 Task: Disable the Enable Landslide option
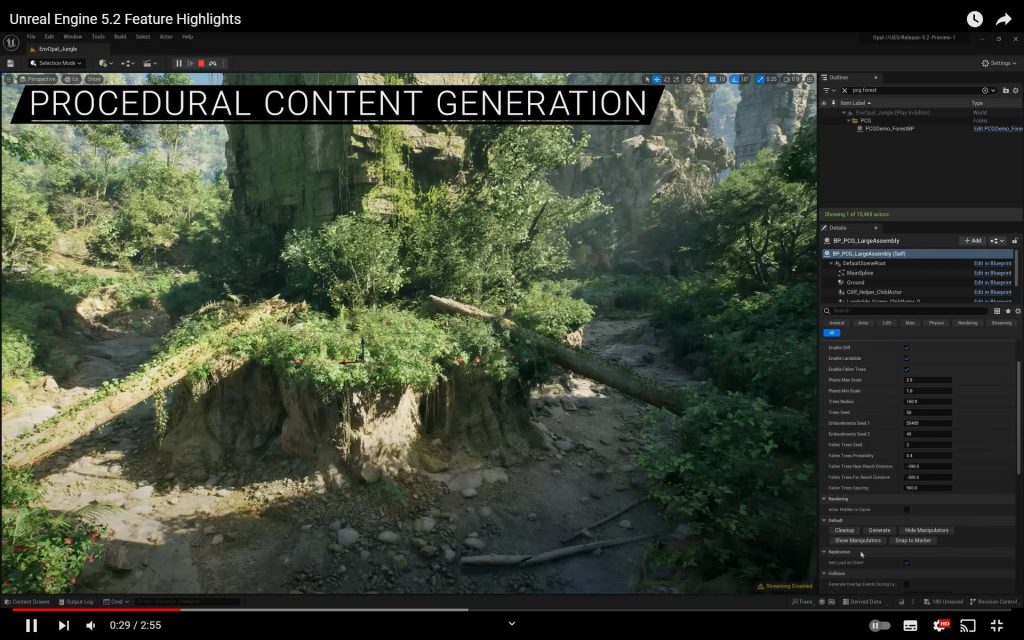pos(907,356)
